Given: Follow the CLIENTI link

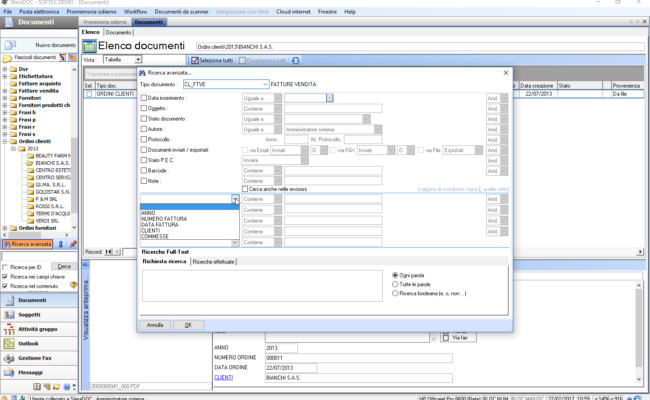Looking at the screenshot, I should pos(223,377).
